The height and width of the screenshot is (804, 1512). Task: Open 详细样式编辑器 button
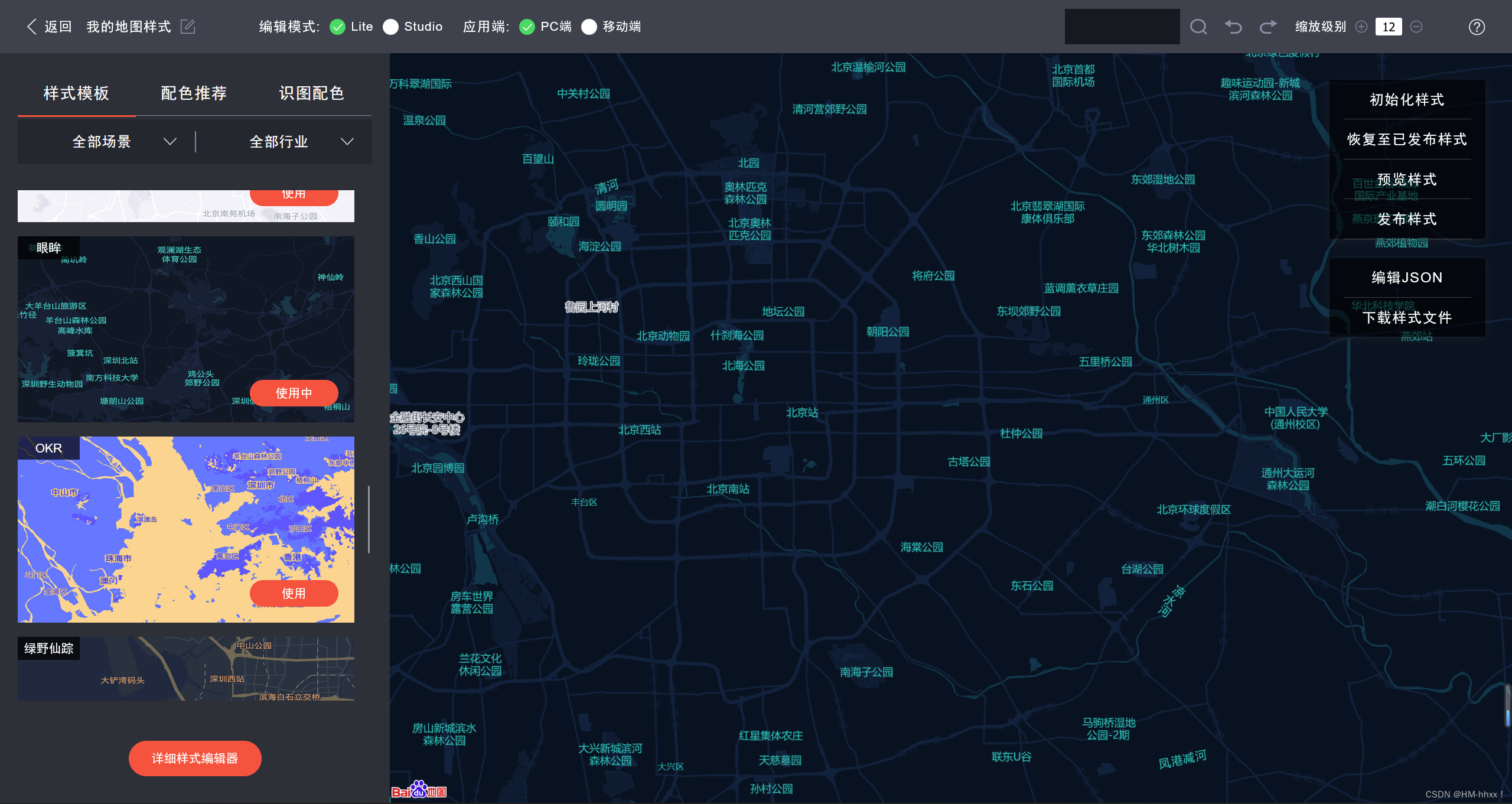click(x=195, y=758)
